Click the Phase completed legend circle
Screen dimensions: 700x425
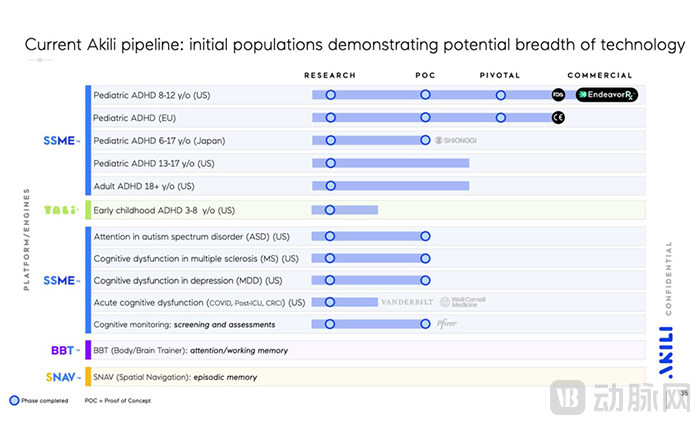(15, 399)
